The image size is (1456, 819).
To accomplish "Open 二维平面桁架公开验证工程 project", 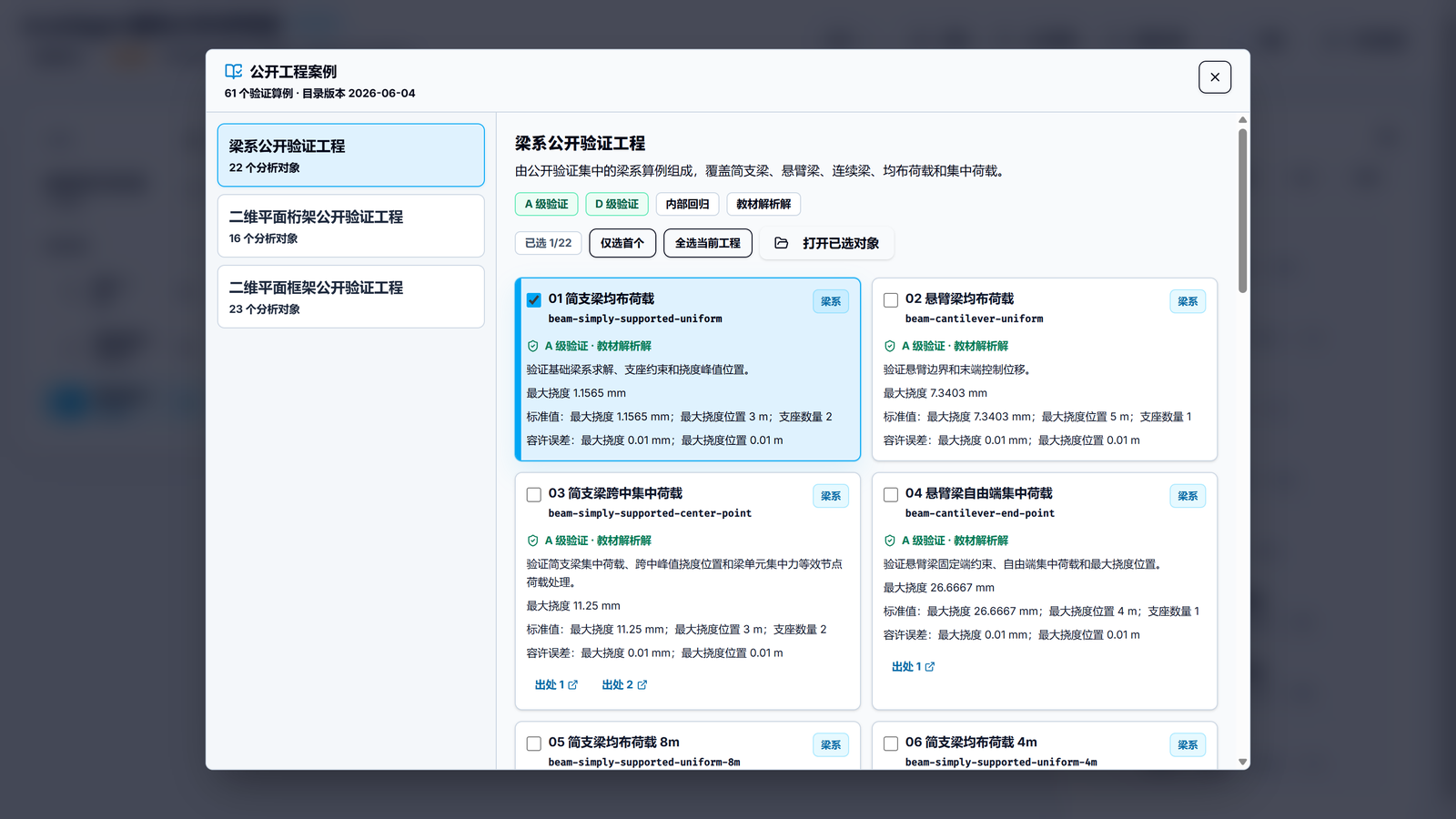I will [x=350, y=226].
